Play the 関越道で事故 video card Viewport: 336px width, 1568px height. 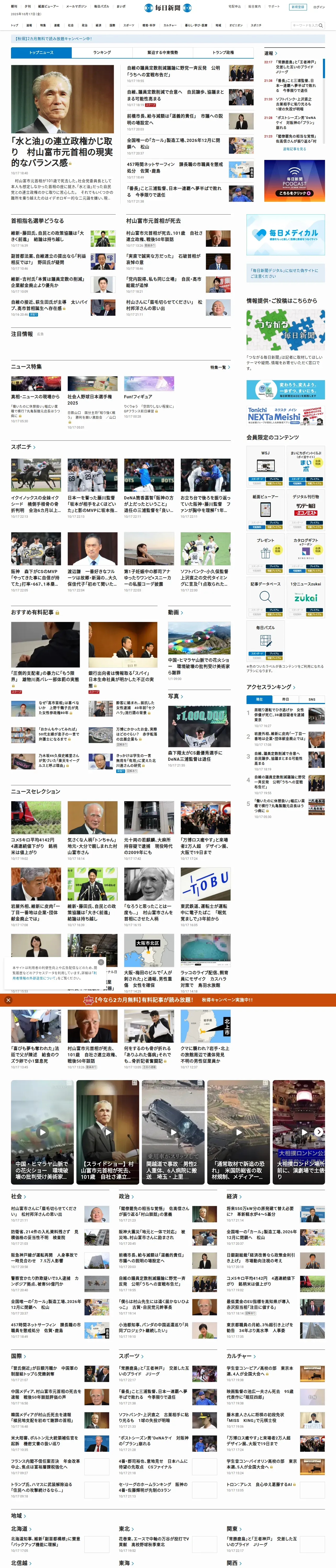173,1132
